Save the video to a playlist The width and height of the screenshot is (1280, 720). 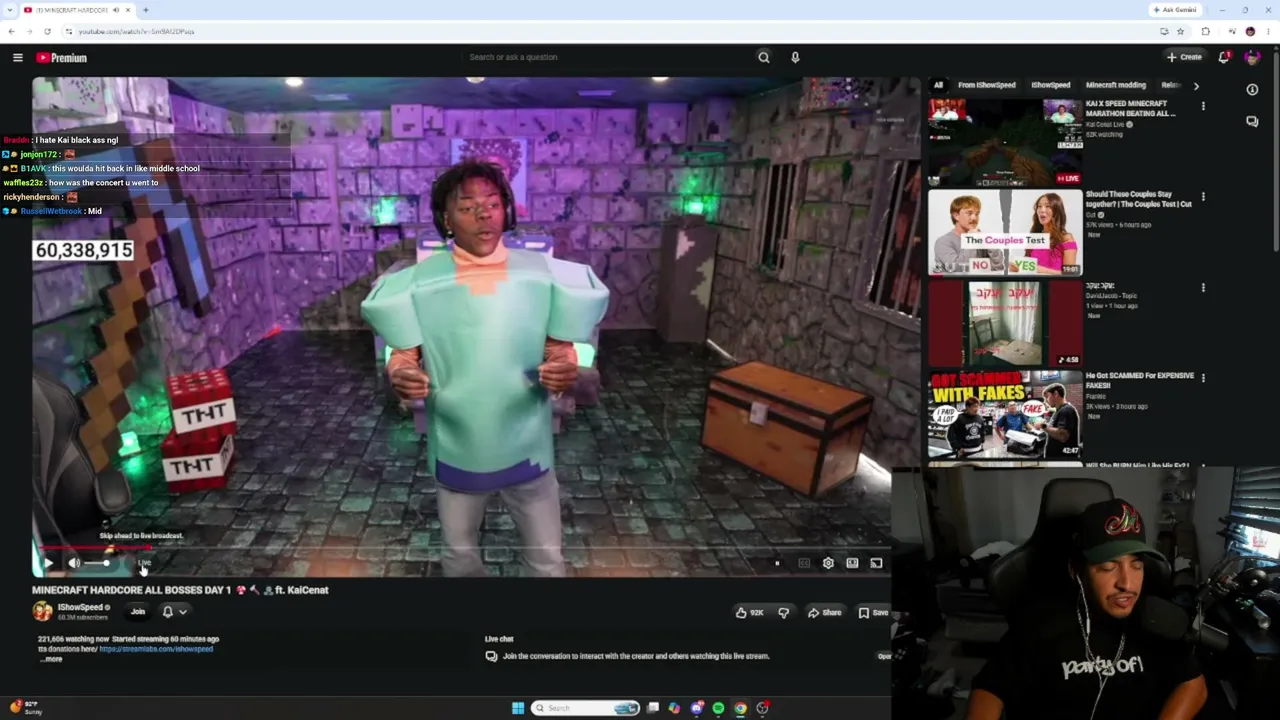point(873,612)
